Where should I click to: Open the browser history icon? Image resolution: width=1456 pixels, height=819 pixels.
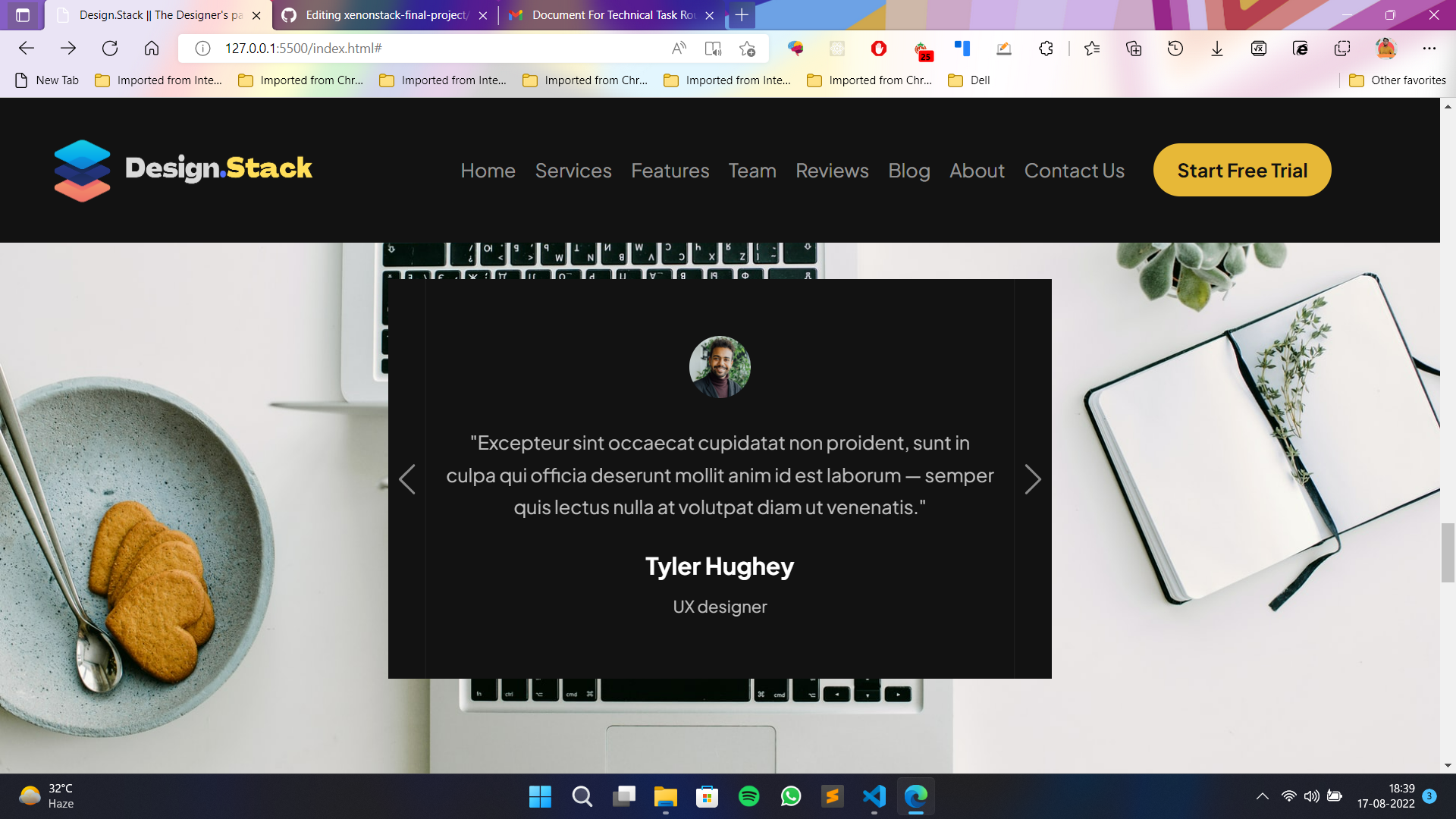click(x=1175, y=49)
